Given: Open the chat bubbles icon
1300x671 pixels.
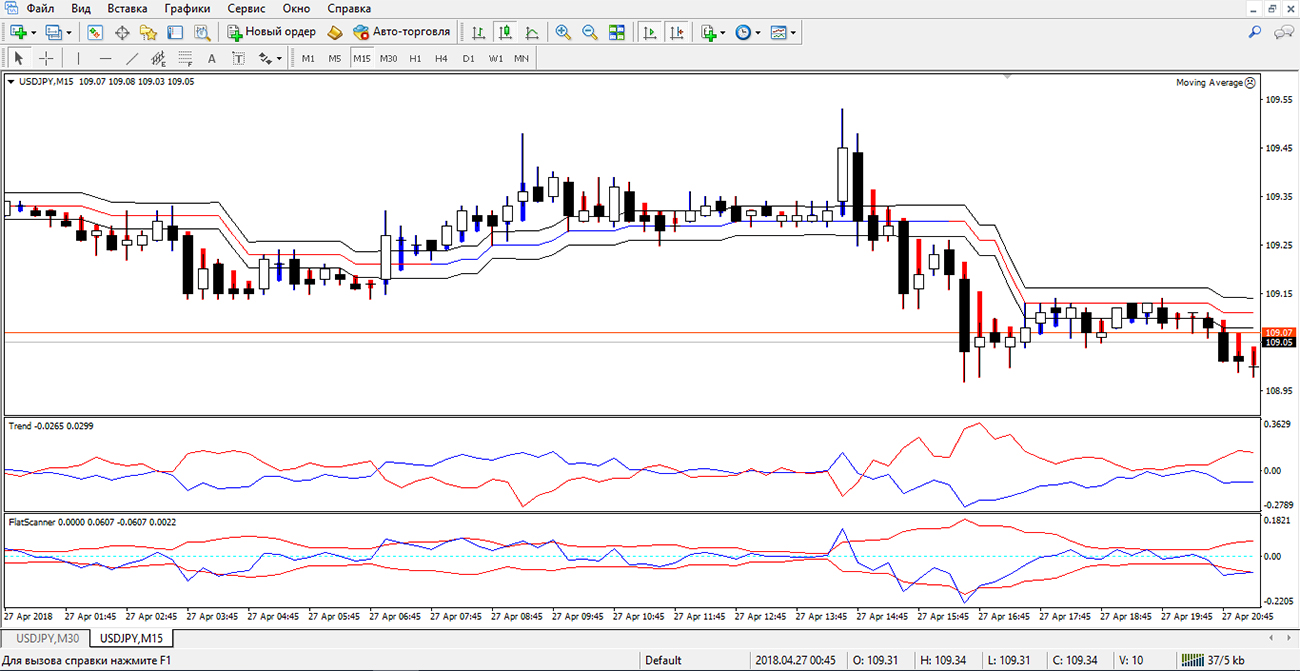Looking at the screenshot, I should pos(1283,32).
